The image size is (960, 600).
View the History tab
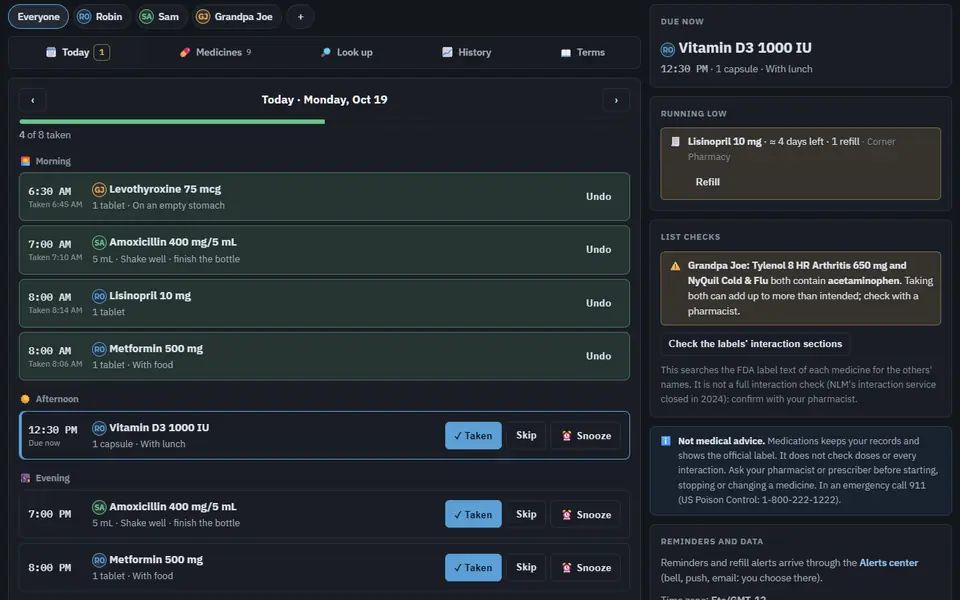[467, 53]
